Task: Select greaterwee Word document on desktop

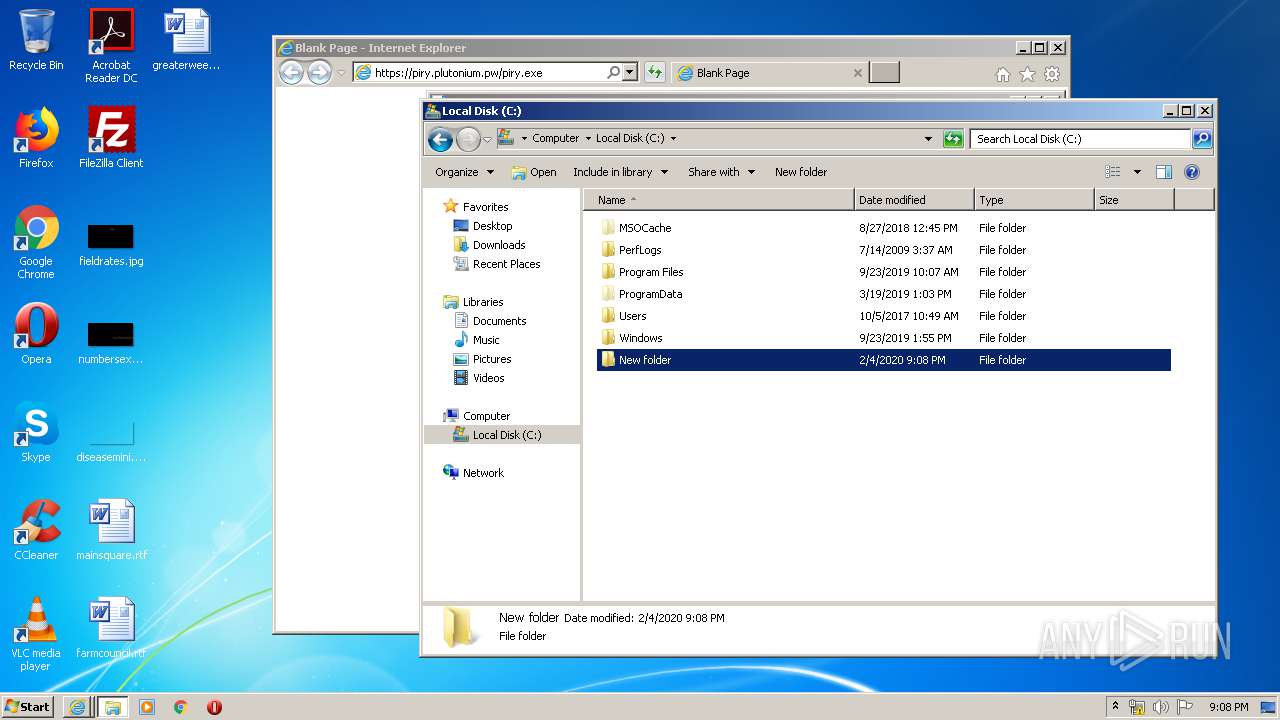Action: point(186,42)
